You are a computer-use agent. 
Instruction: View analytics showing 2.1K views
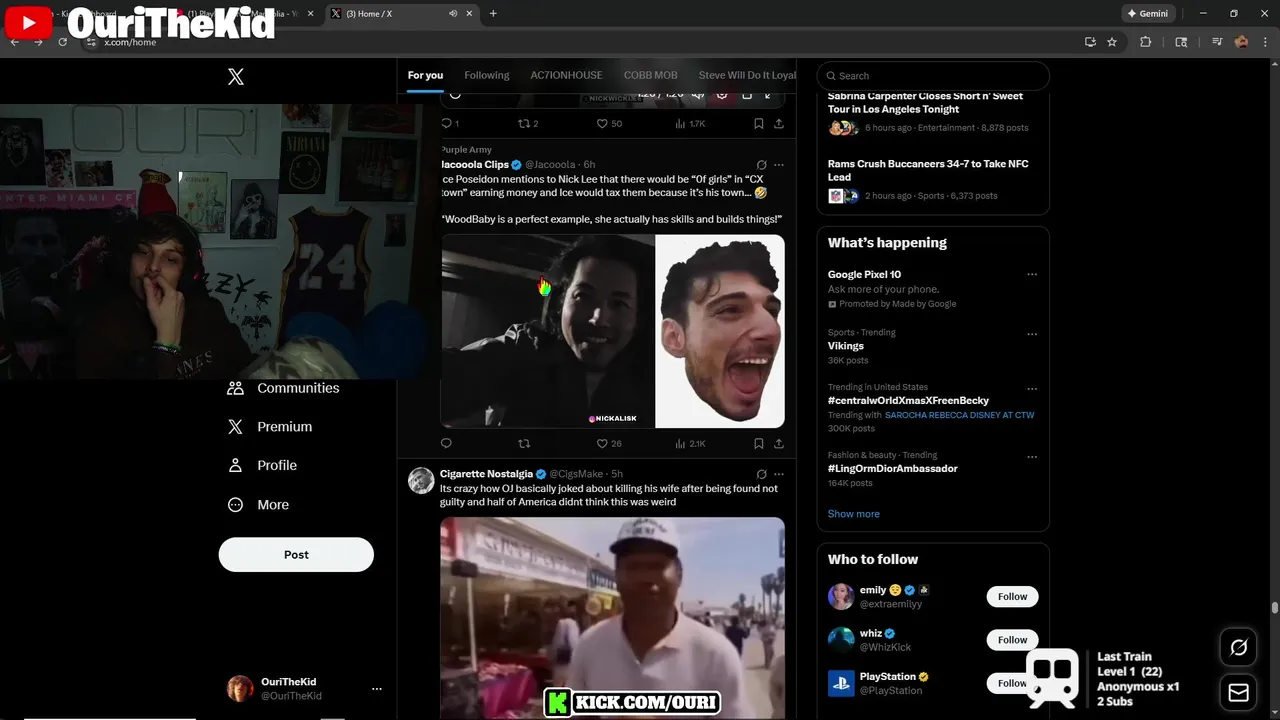(x=690, y=443)
